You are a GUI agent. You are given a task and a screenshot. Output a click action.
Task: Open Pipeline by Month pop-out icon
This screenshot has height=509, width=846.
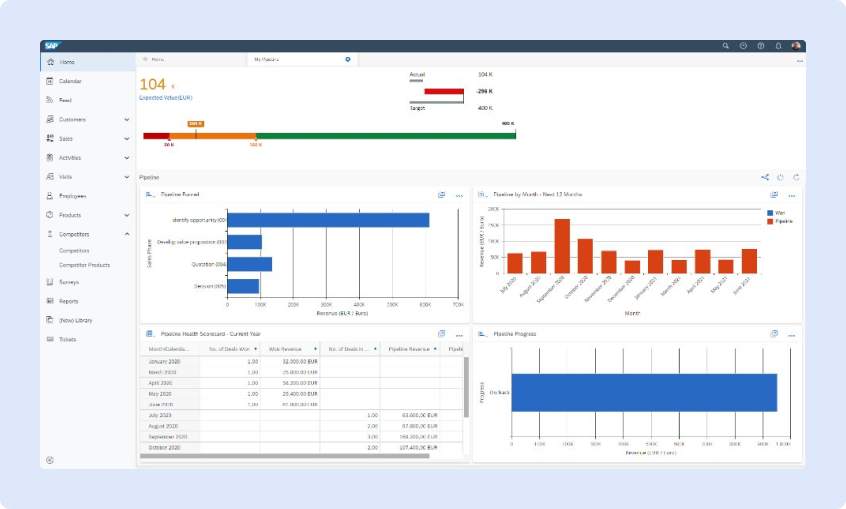point(774,194)
